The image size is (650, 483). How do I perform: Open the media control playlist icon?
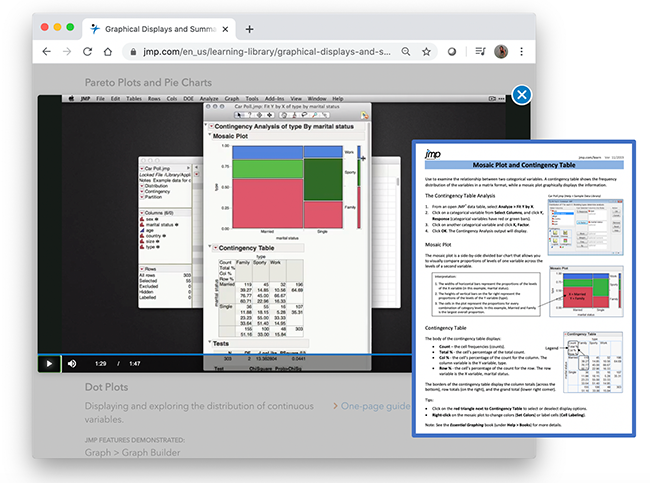[x=479, y=51]
